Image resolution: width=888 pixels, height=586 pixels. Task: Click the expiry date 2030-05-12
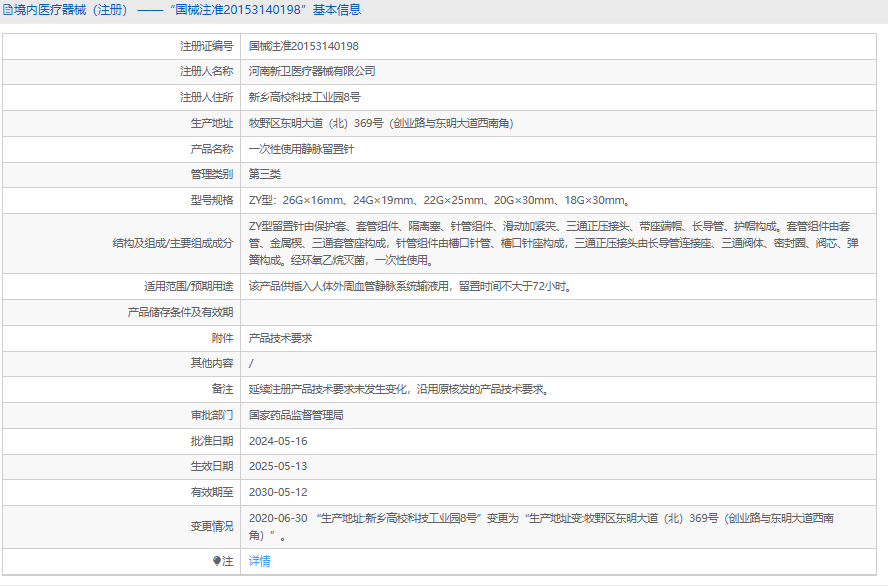(278, 493)
